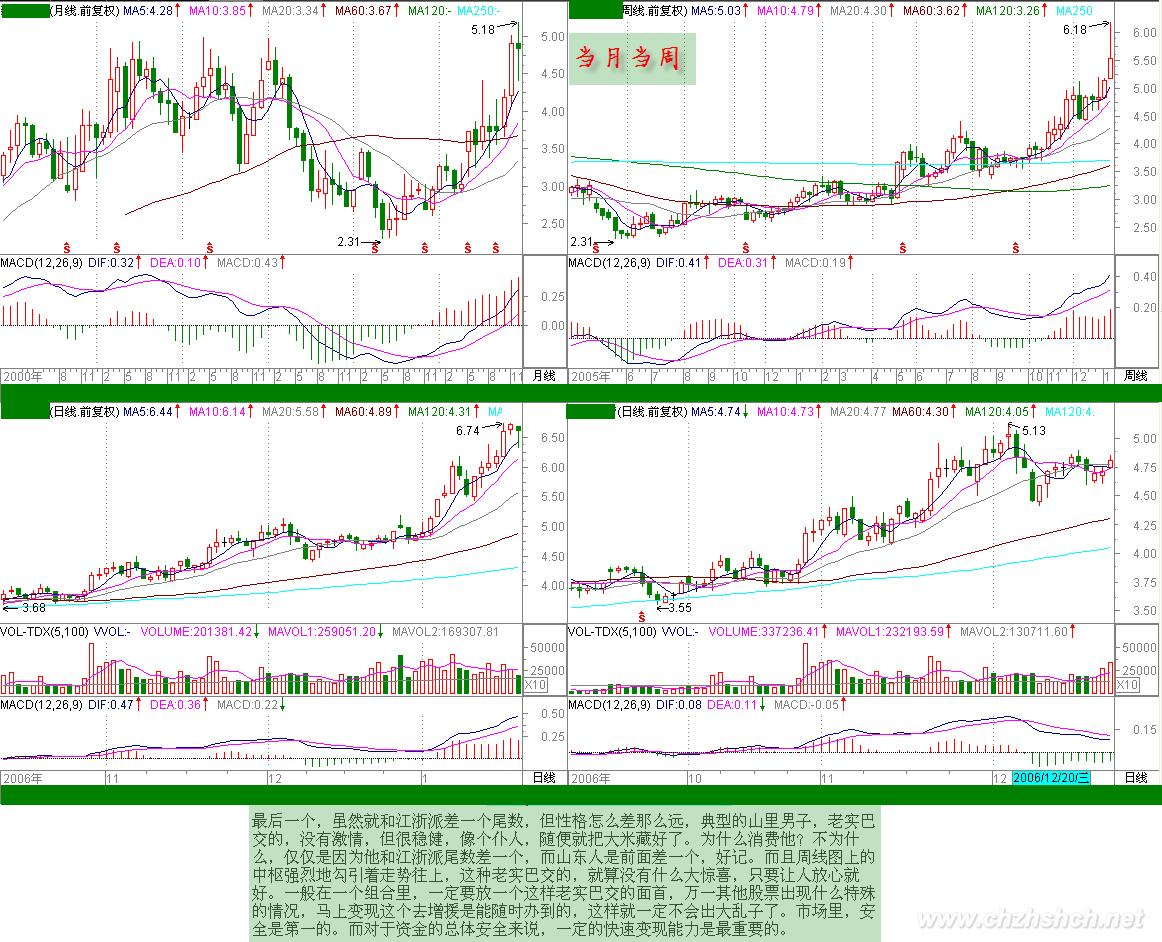This screenshot has width=1162, height=942.
Task: Click the MA60:4.89 dark red legend label
Action: [x=367, y=411]
